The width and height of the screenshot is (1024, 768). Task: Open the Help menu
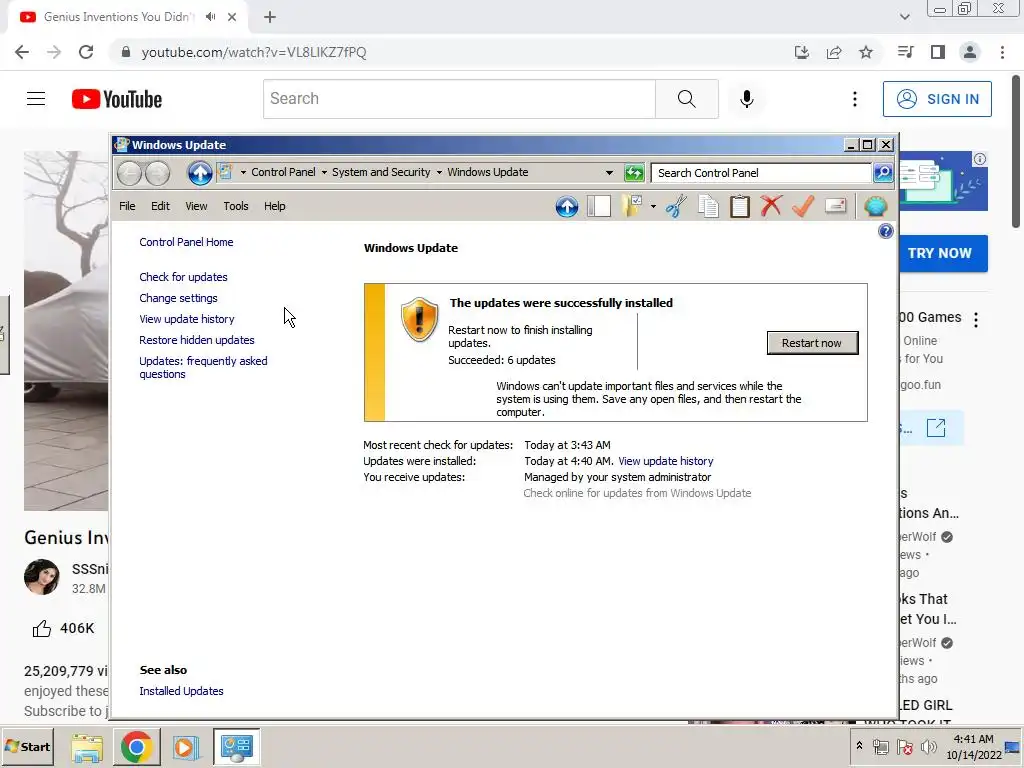pos(274,206)
